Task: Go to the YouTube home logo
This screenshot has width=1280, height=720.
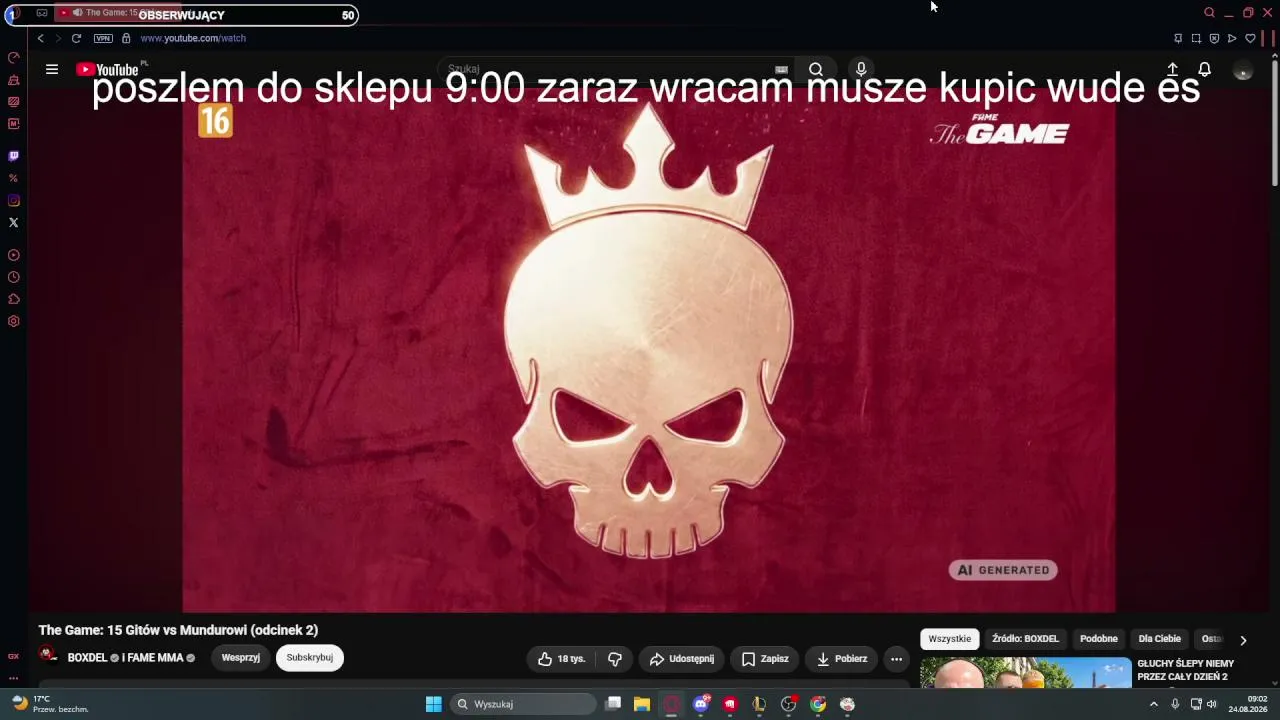Action: tap(108, 69)
